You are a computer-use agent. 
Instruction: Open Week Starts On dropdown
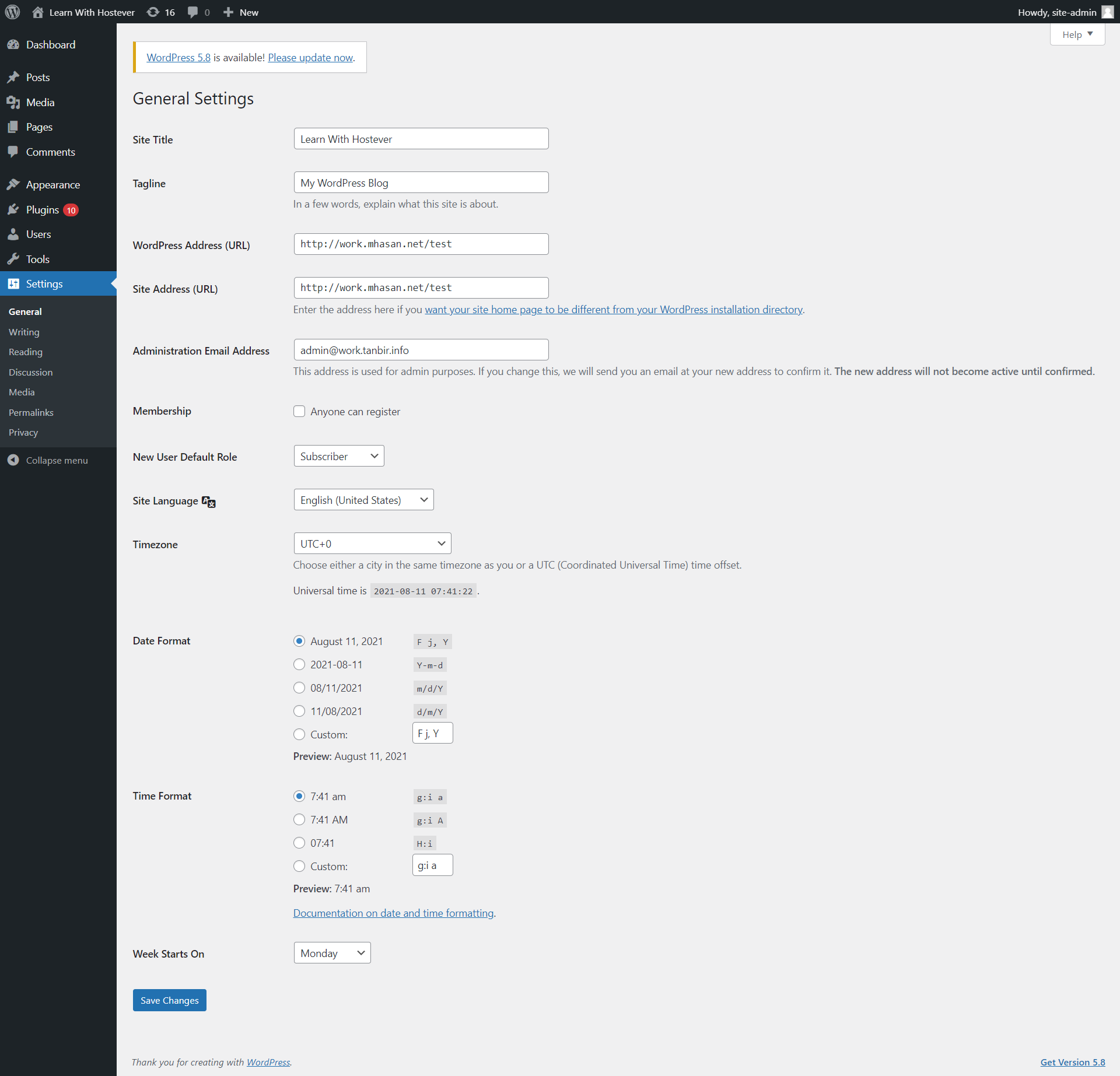pos(332,953)
